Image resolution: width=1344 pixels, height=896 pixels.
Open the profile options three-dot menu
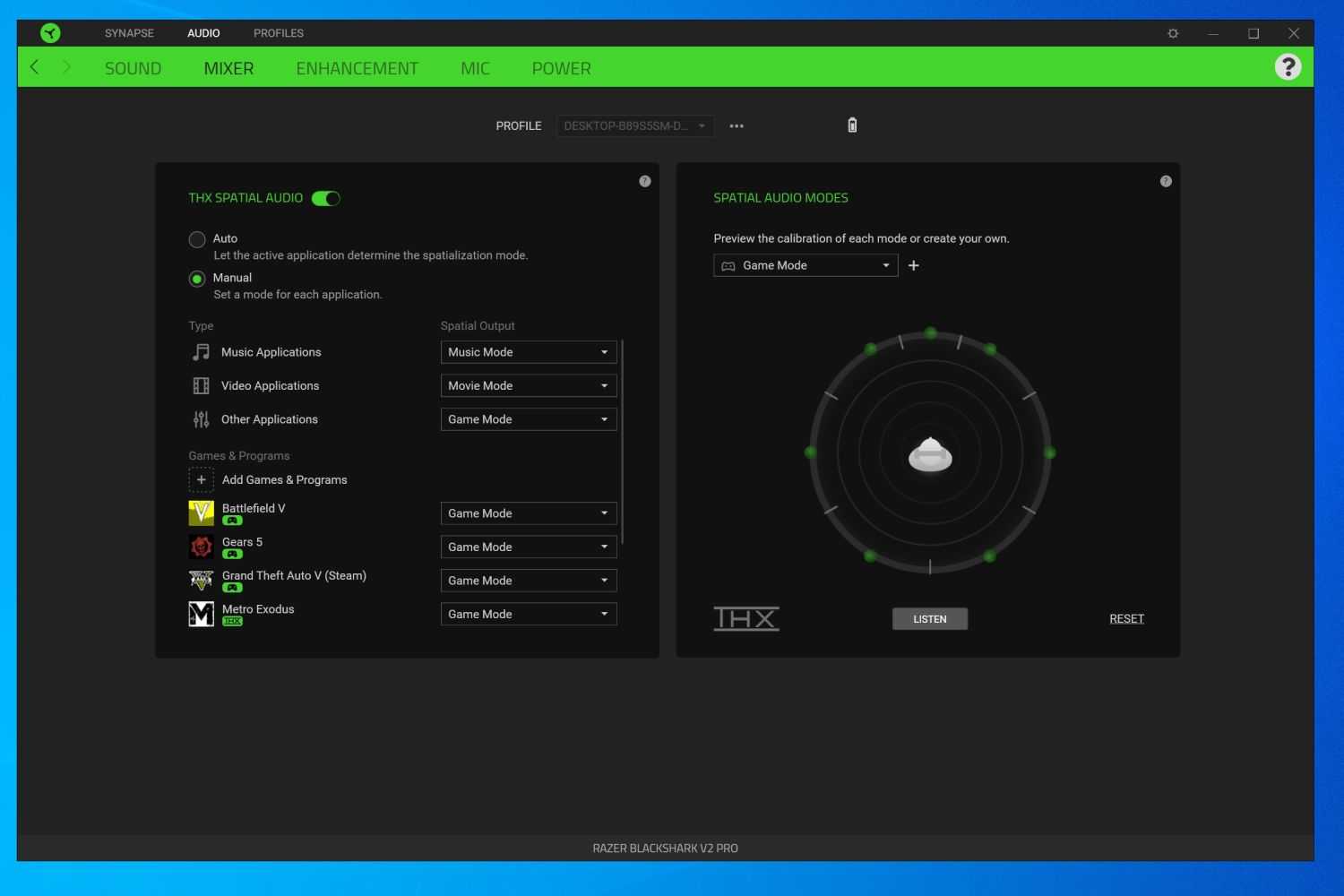737,126
